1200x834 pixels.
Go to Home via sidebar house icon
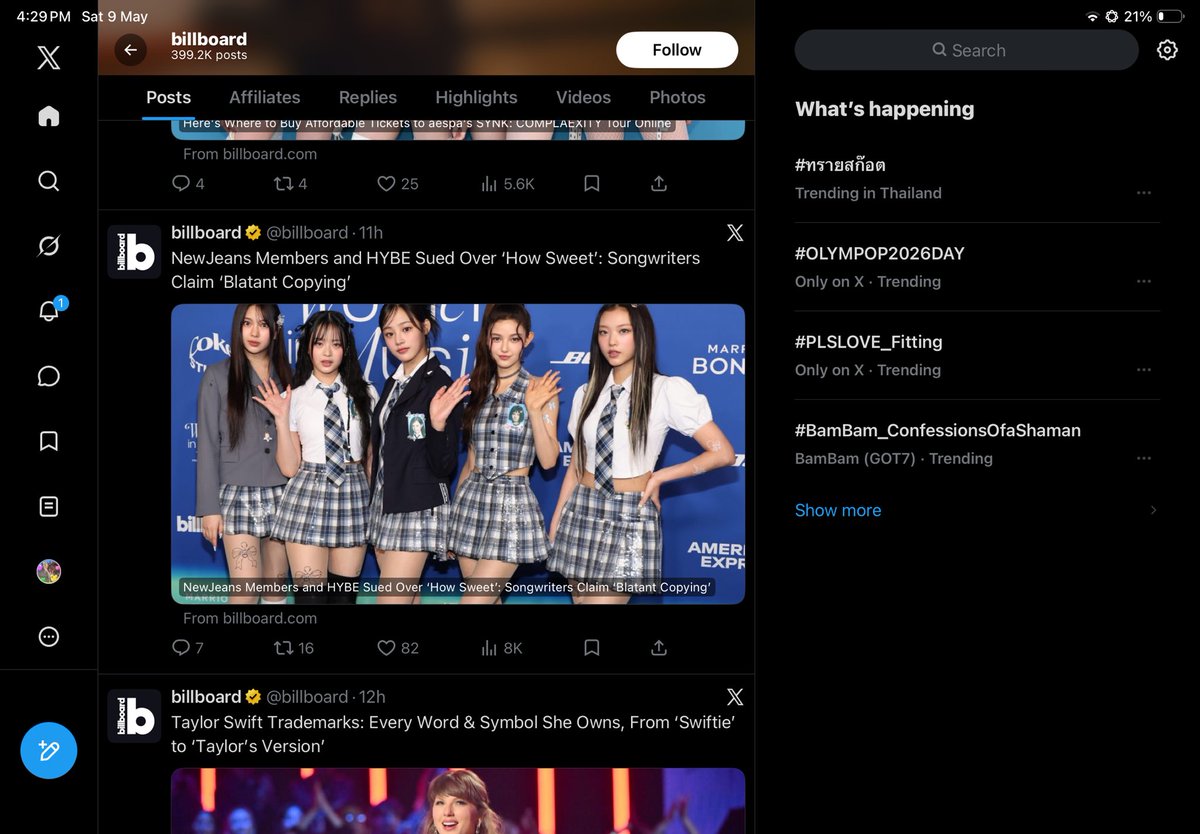[48, 117]
